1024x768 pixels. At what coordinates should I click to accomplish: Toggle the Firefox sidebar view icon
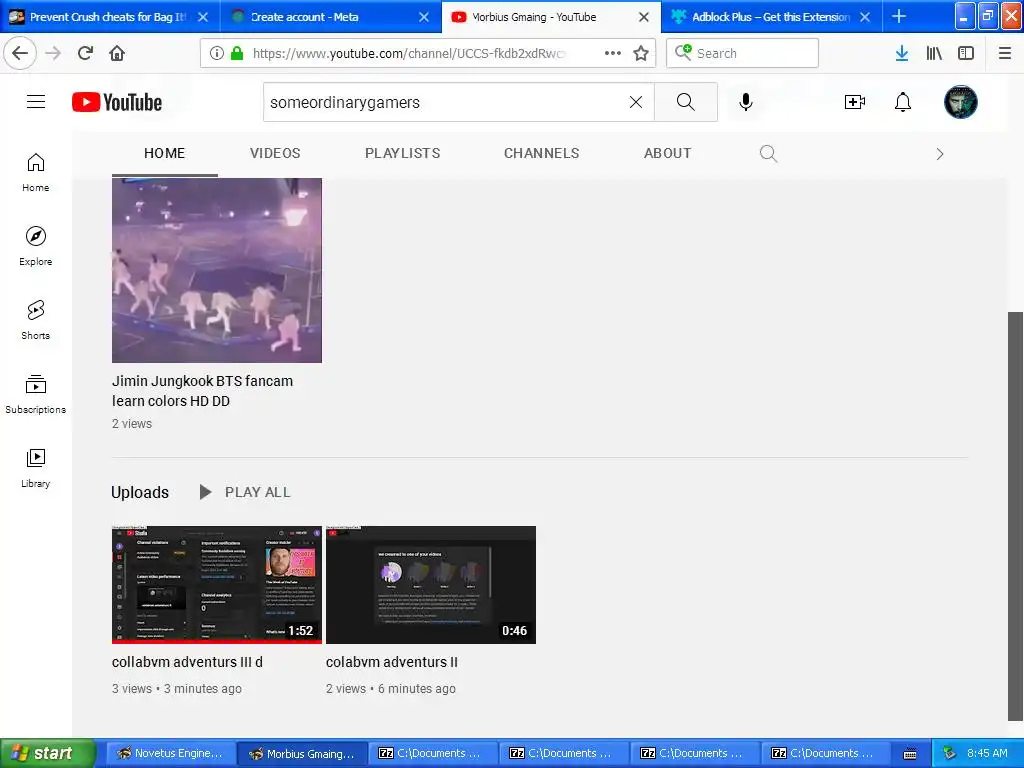point(966,53)
